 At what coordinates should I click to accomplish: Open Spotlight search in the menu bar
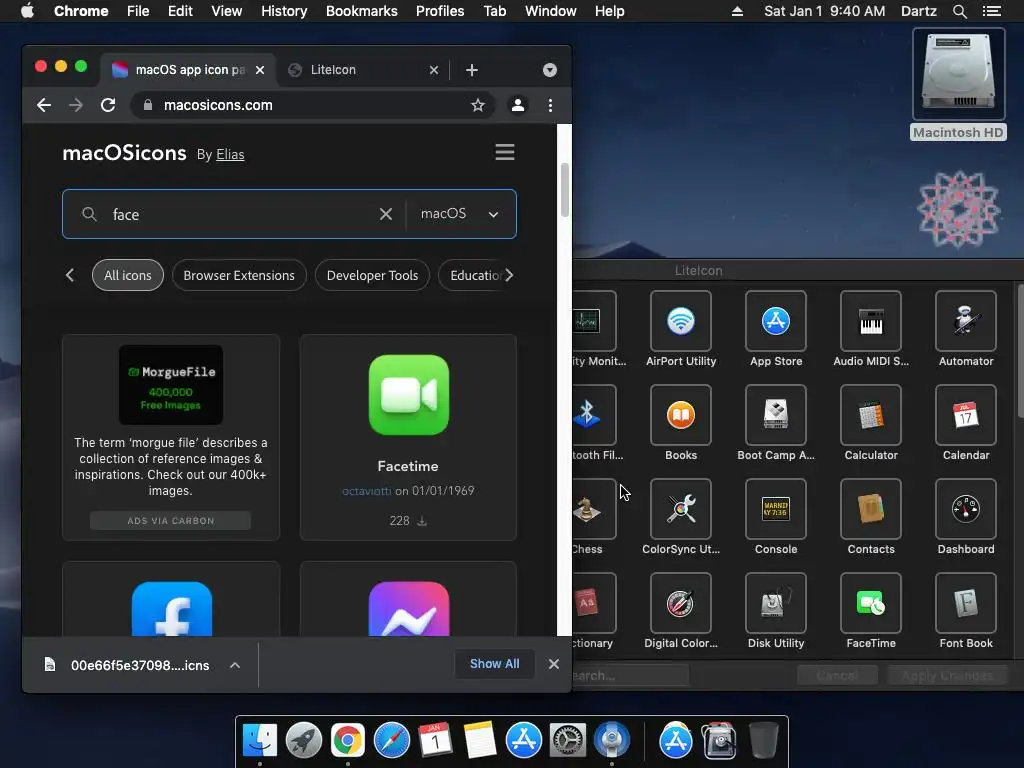pyautogui.click(x=959, y=11)
